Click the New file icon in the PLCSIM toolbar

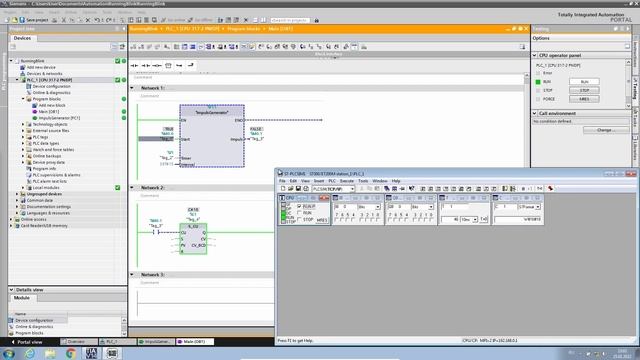point(283,189)
